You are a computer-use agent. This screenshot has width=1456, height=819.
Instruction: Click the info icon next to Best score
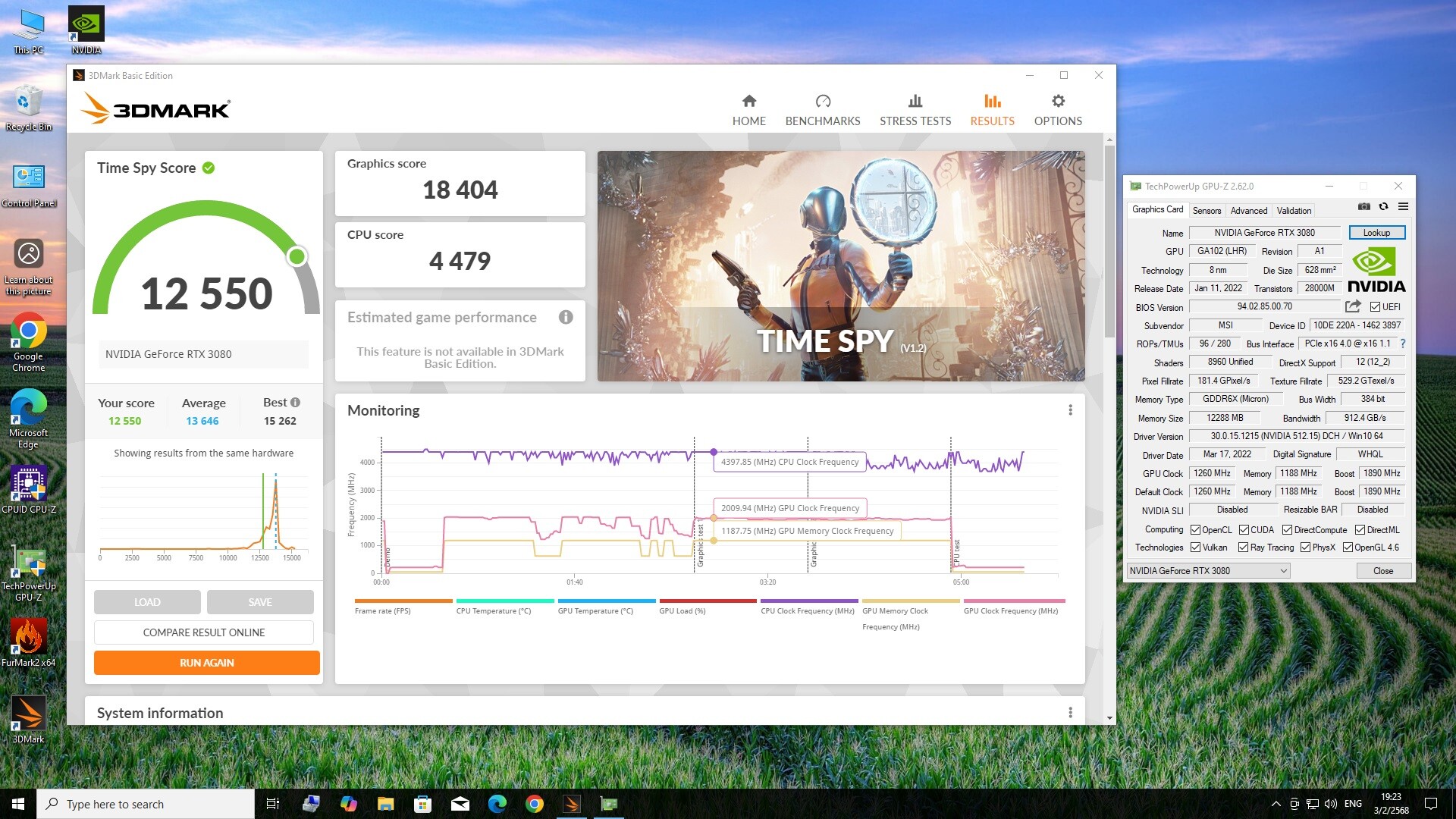295,403
